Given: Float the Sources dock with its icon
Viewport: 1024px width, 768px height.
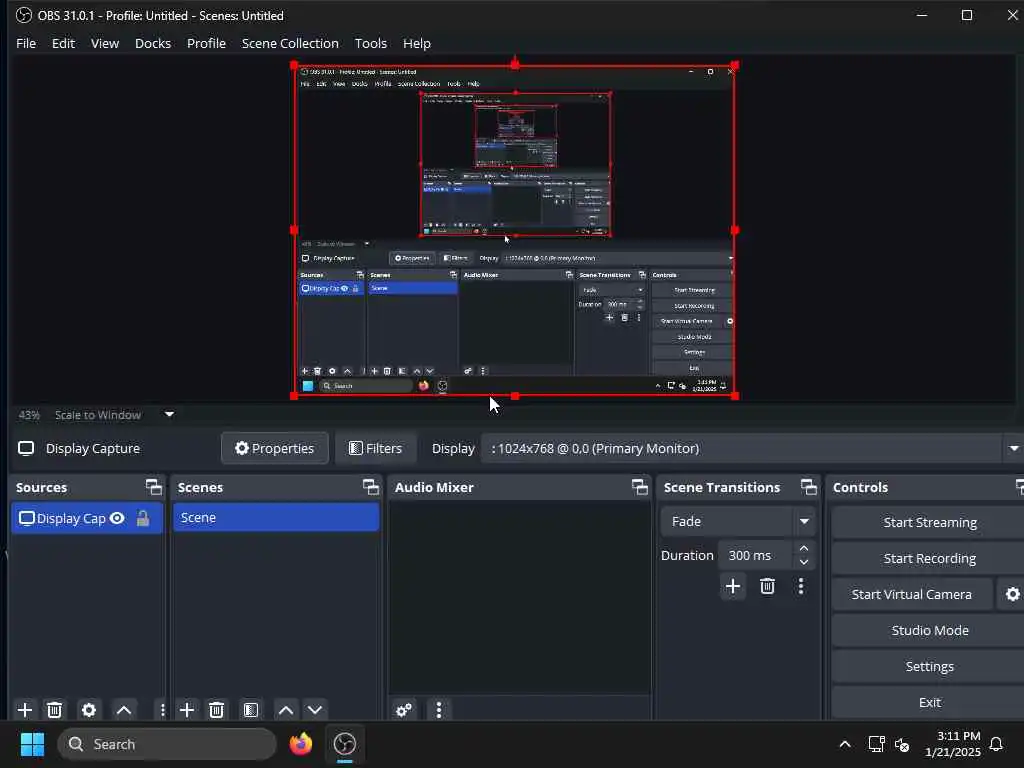Looking at the screenshot, I should pos(153,487).
